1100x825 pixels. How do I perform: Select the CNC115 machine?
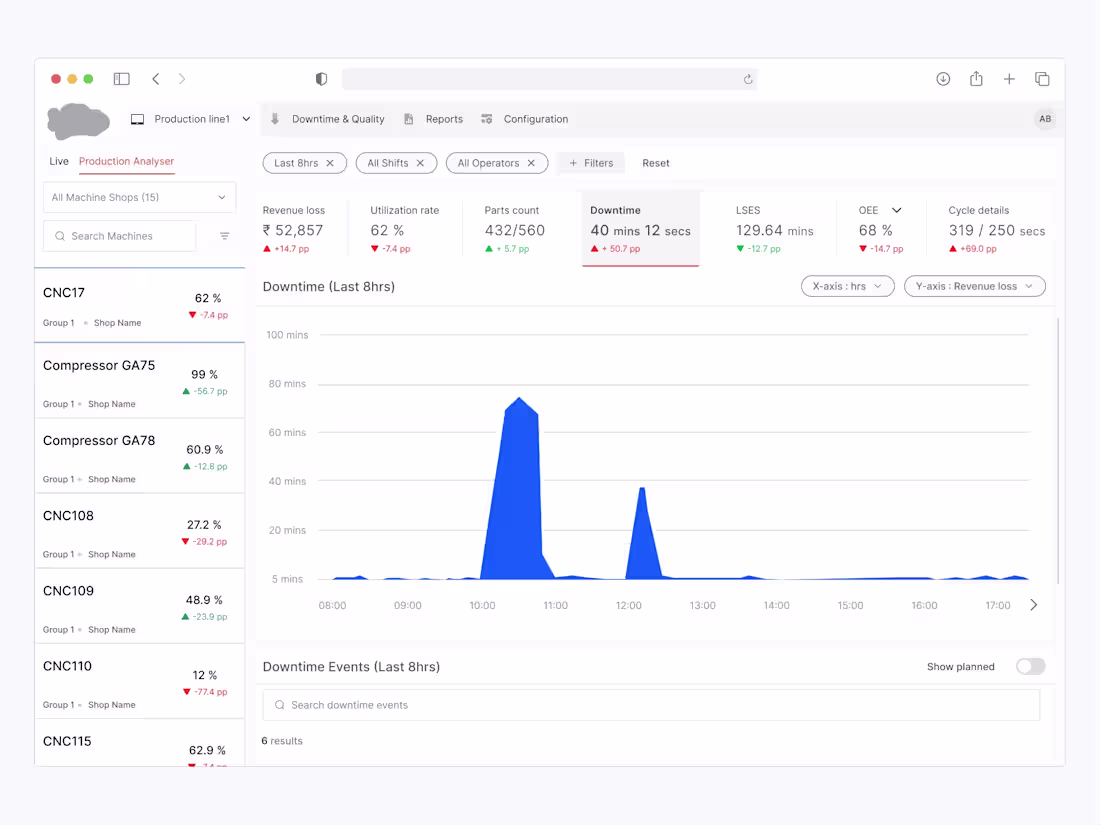(140, 744)
